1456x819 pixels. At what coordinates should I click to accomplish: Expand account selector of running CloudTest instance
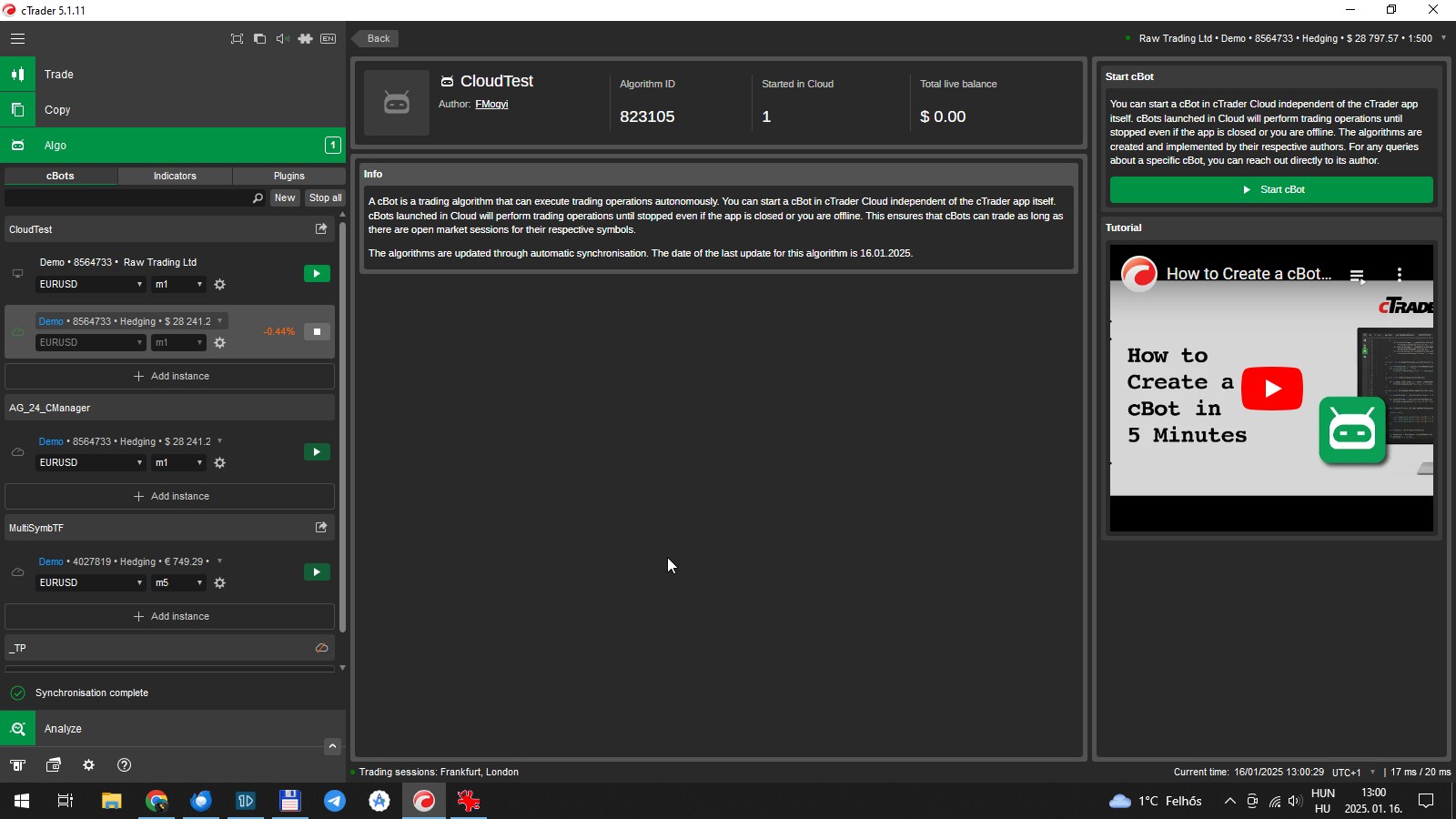[131, 321]
